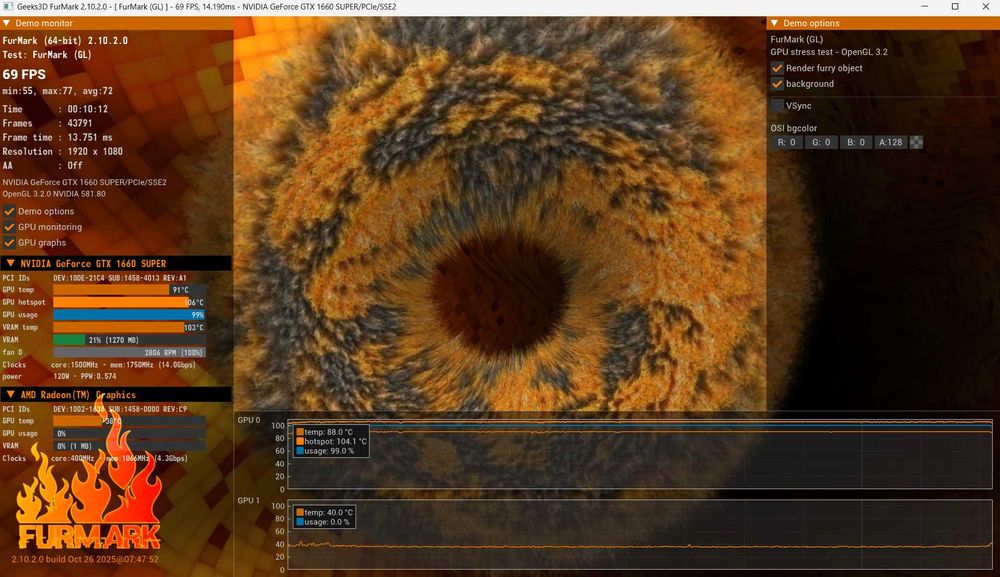Screen dimensions: 1000x577
Task: Click the G: 0 color field
Action: (x=821, y=142)
